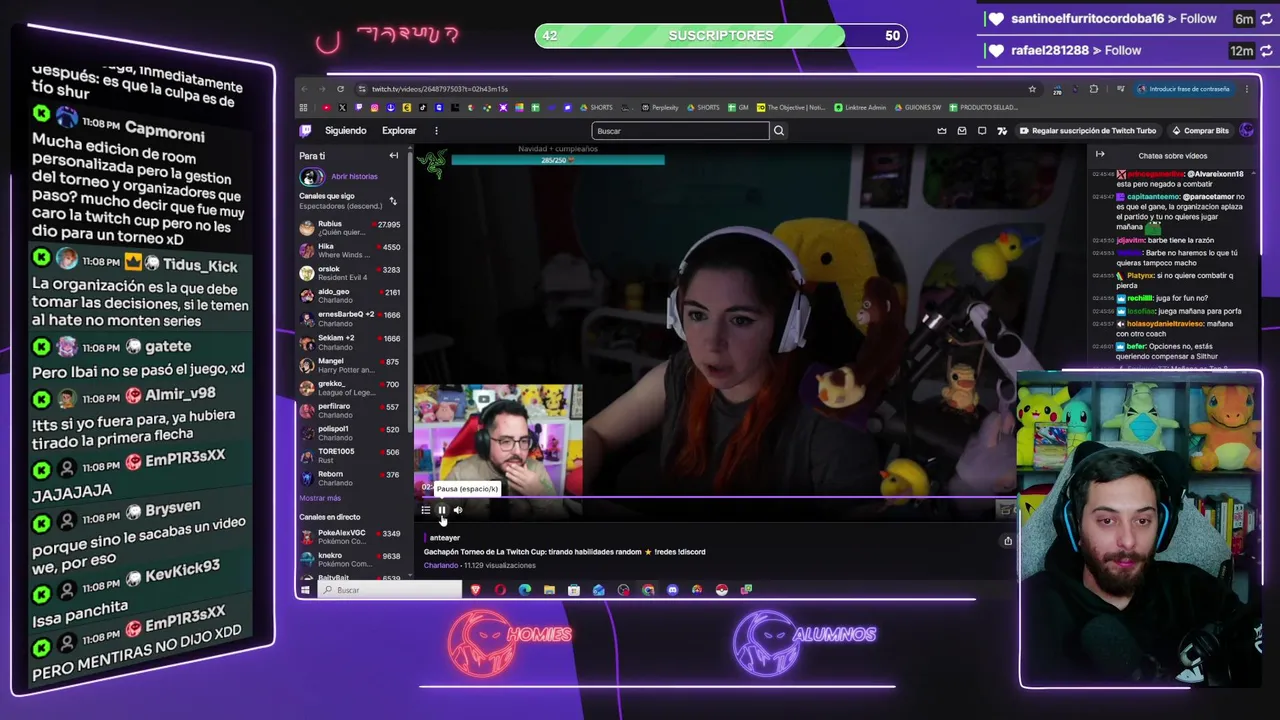Viewport: 1280px width, 720px height.
Task: Click the Windows taskbar Buscar search box
Action: click(390, 590)
